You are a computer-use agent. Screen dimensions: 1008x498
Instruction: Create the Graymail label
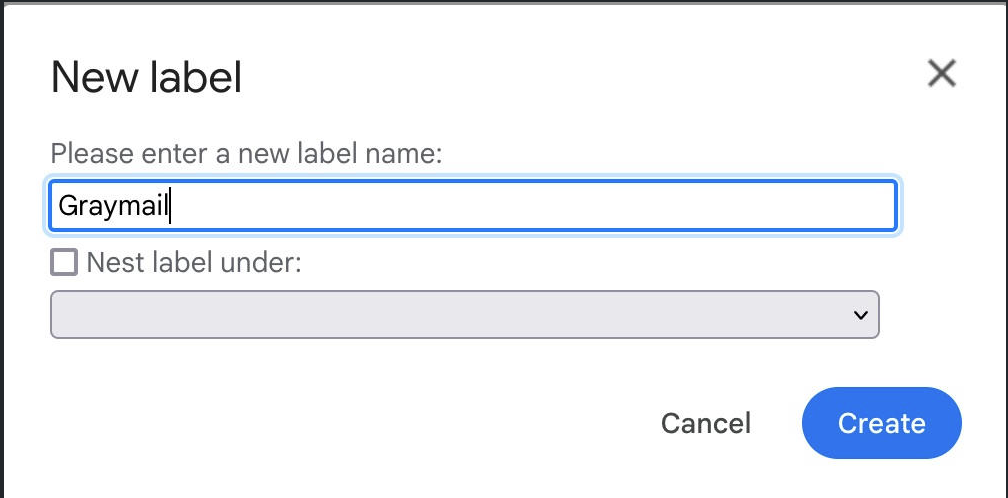coord(881,423)
